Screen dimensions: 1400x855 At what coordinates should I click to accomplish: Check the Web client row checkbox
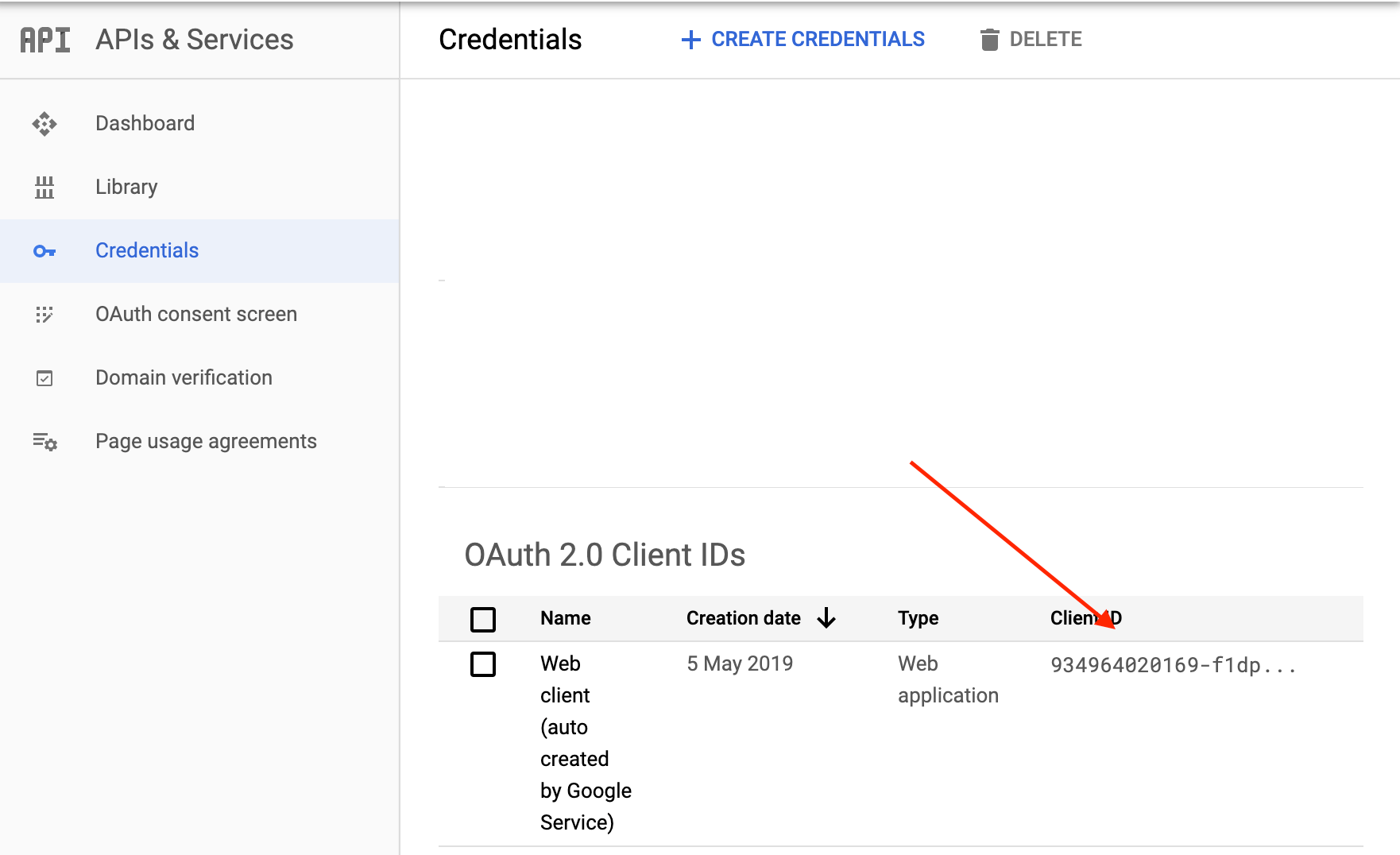(x=483, y=664)
